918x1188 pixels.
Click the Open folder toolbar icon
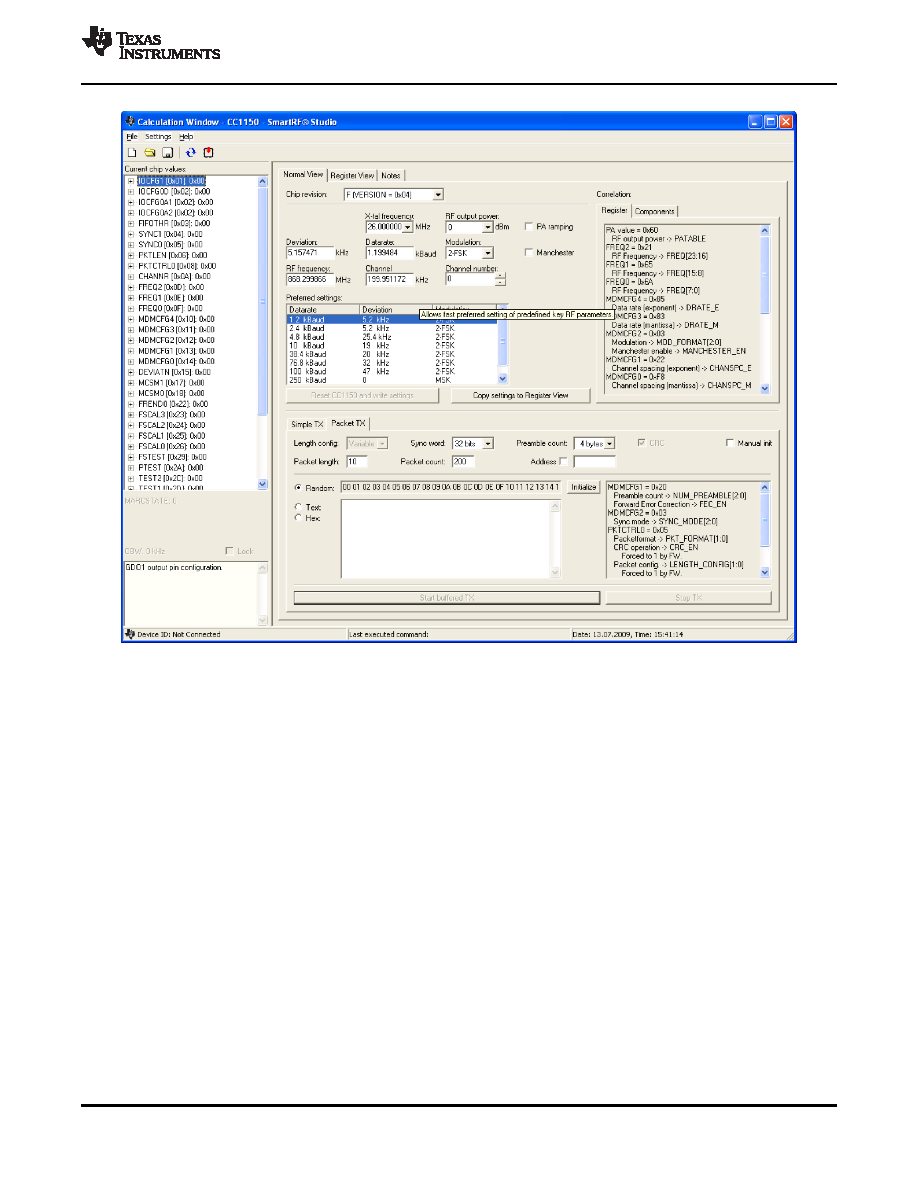point(149,152)
